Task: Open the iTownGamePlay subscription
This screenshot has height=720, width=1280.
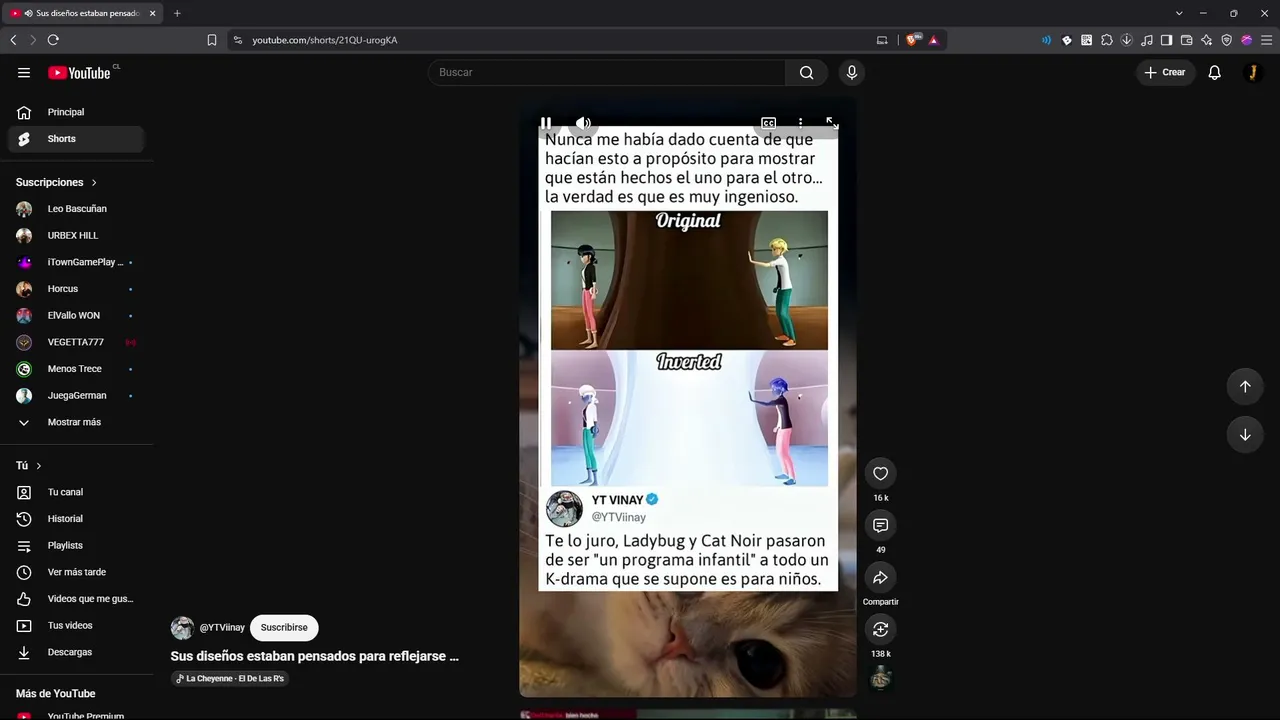Action: tap(76, 262)
